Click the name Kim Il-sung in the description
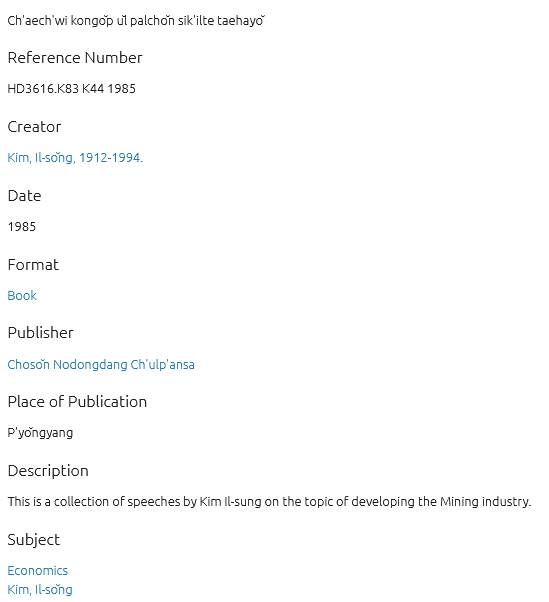Image resolution: width=549 pixels, height=602 pixels. click(x=230, y=502)
